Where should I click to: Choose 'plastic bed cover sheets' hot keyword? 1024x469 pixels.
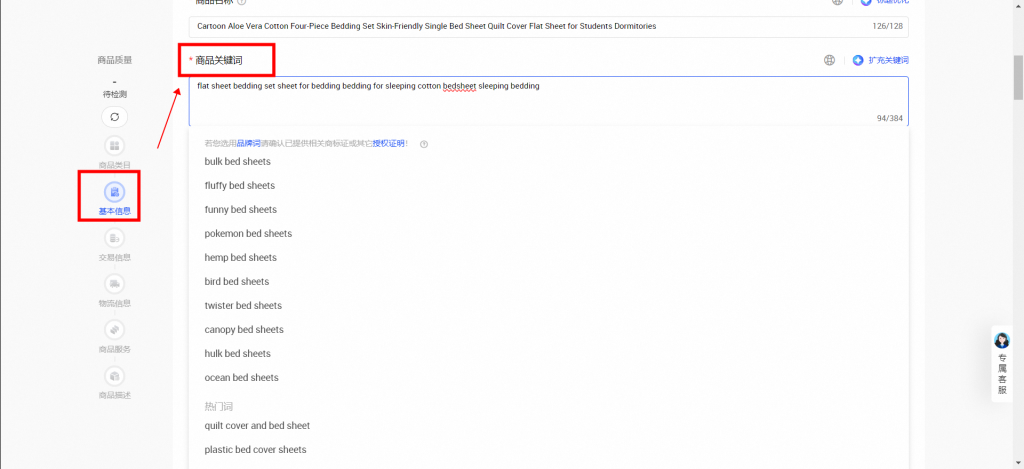pyautogui.click(x=255, y=450)
